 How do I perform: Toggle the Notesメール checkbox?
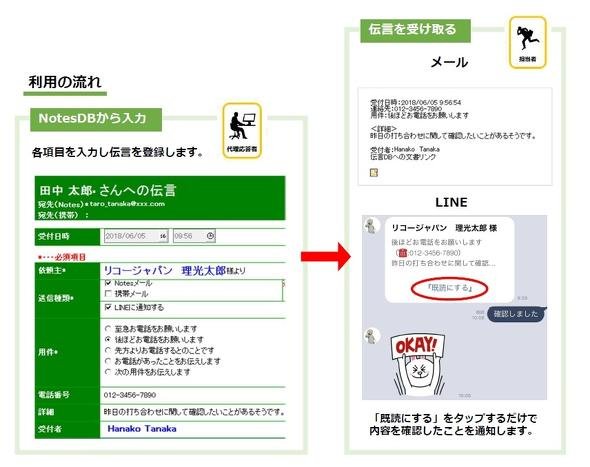pyautogui.click(x=108, y=283)
